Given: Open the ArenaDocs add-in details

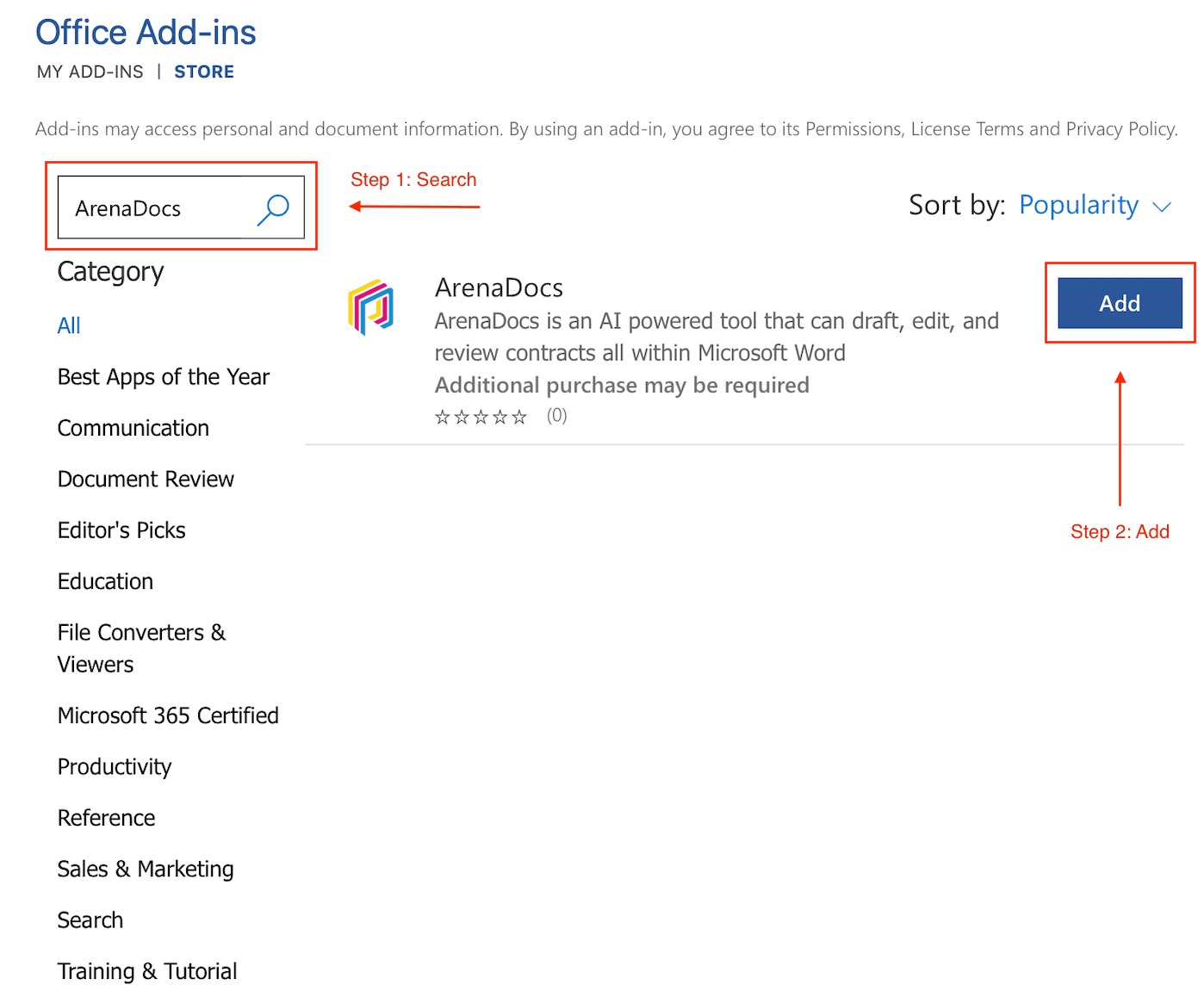Looking at the screenshot, I should pos(499,288).
